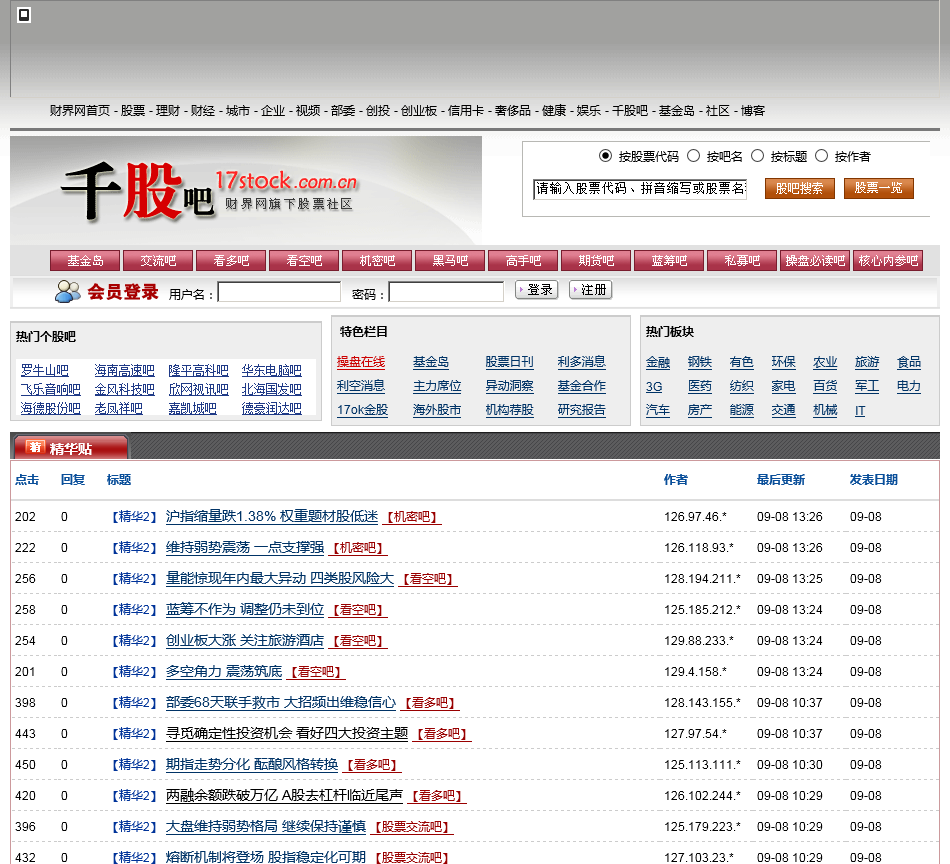Click the stock code search field
The height and width of the screenshot is (864, 950).
coord(640,189)
